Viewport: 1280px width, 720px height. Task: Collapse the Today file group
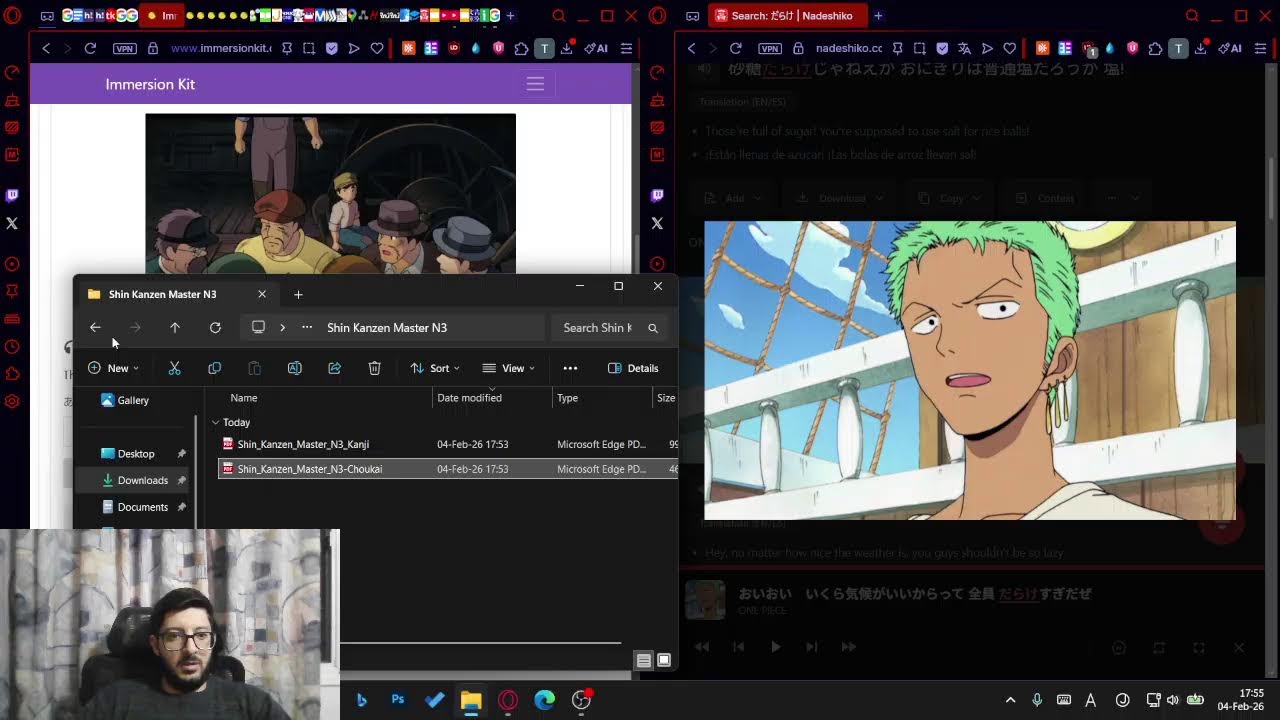pos(215,422)
